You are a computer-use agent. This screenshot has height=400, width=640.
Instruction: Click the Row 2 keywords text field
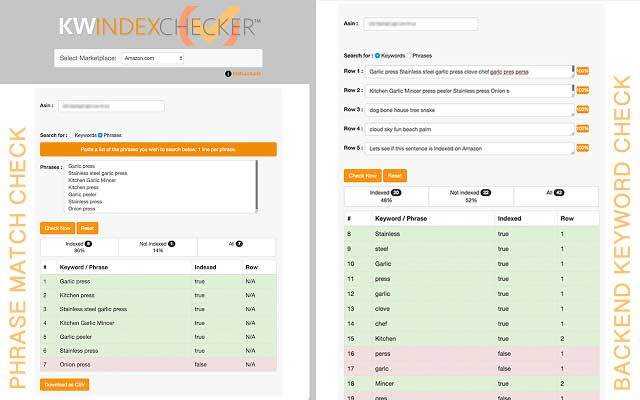click(469, 91)
